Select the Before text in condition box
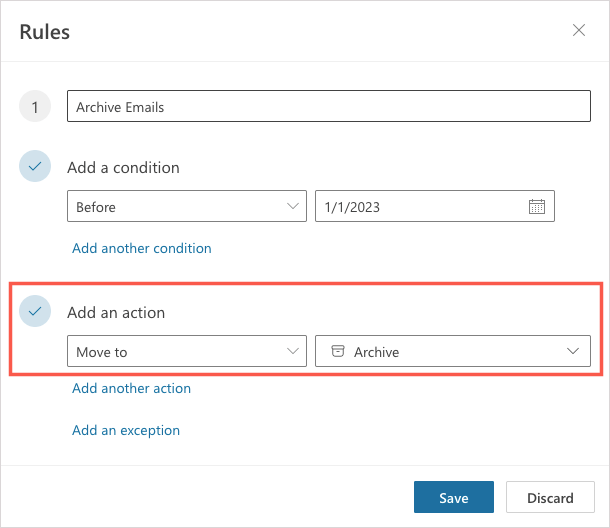The height and width of the screenshot is (528, 610). click(x=96, y=207)
